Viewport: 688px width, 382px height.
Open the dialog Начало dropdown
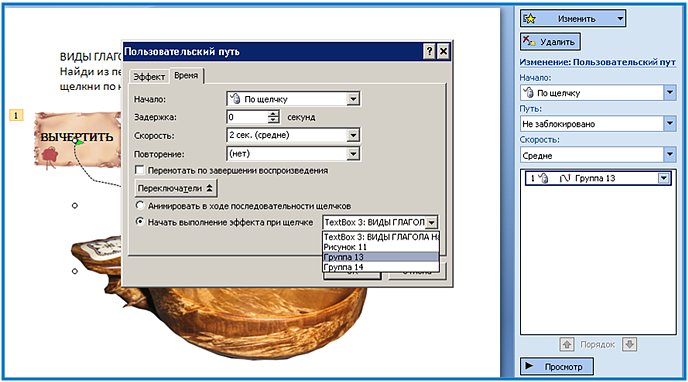(353, 99)
